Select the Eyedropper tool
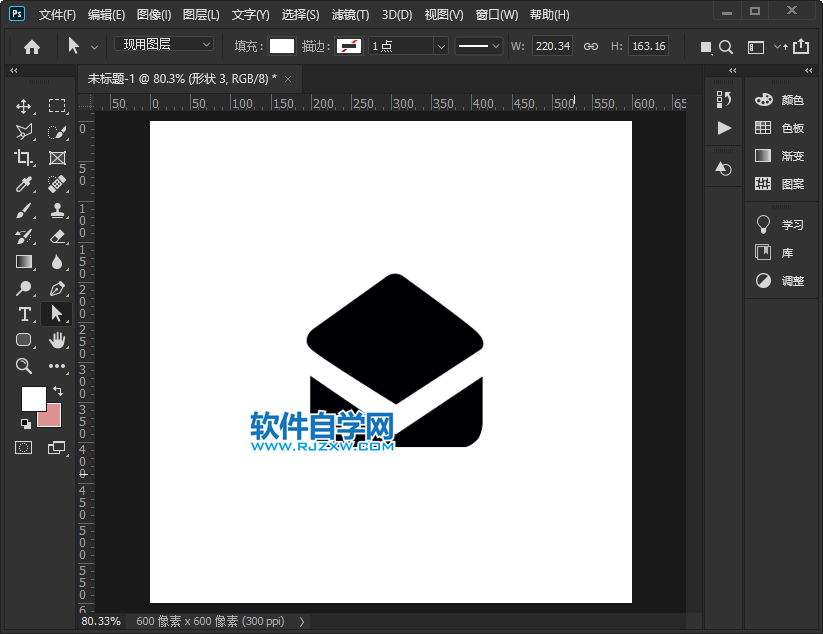This screenshot has height=634, width=823. point(24,184)
